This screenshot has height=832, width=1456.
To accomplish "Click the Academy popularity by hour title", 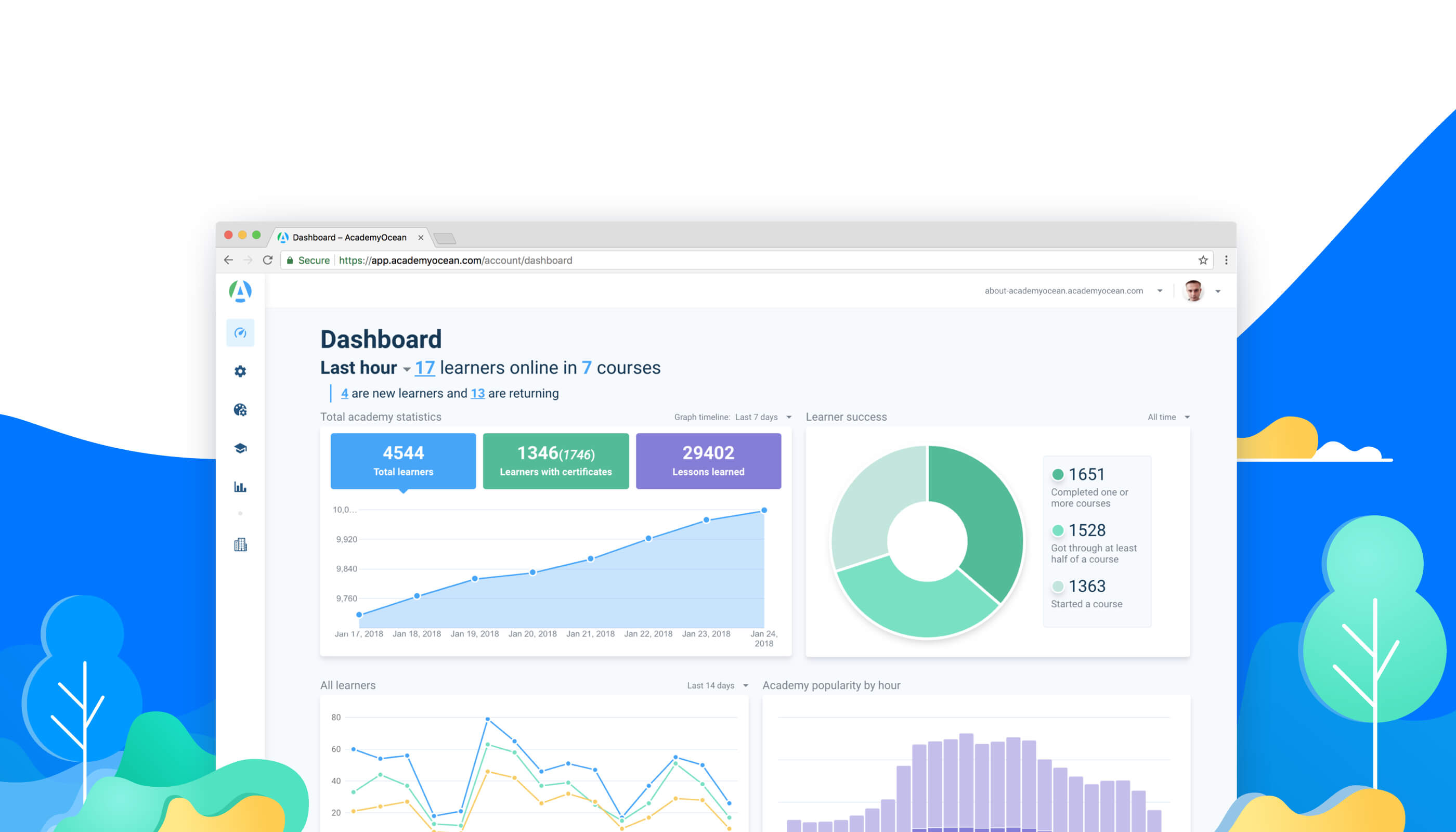I will click(831, 685).
